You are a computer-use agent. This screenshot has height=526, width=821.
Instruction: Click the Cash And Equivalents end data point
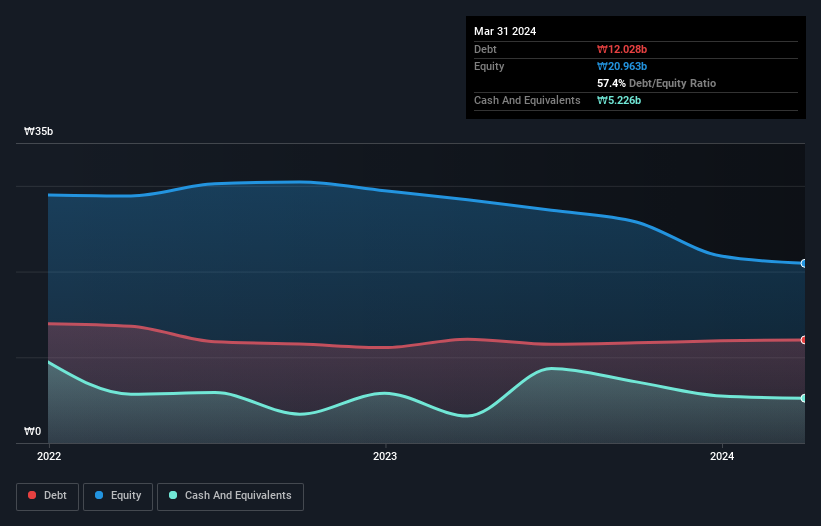point(804,398)
